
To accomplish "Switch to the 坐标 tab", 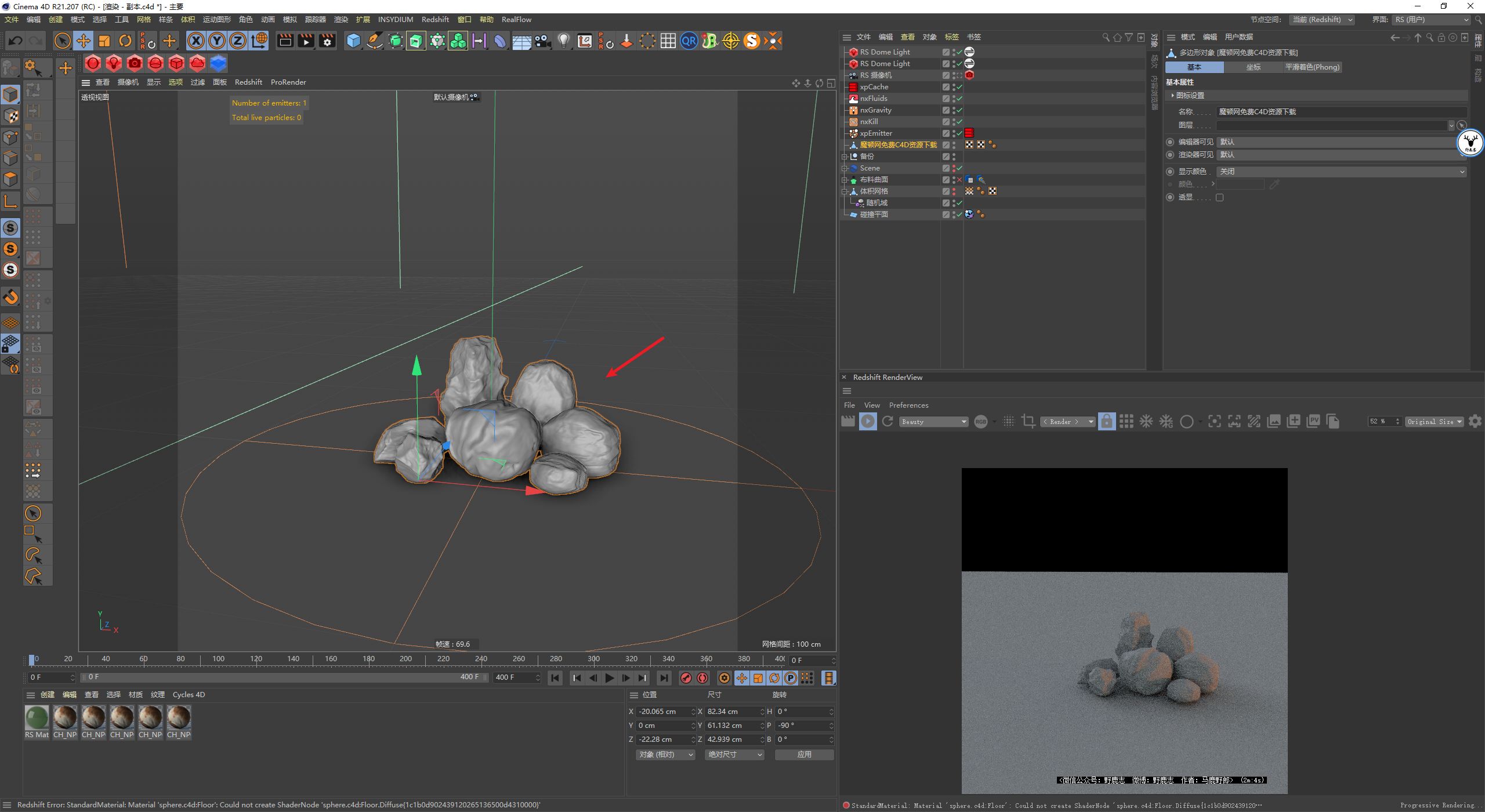I will point(1253,67).
